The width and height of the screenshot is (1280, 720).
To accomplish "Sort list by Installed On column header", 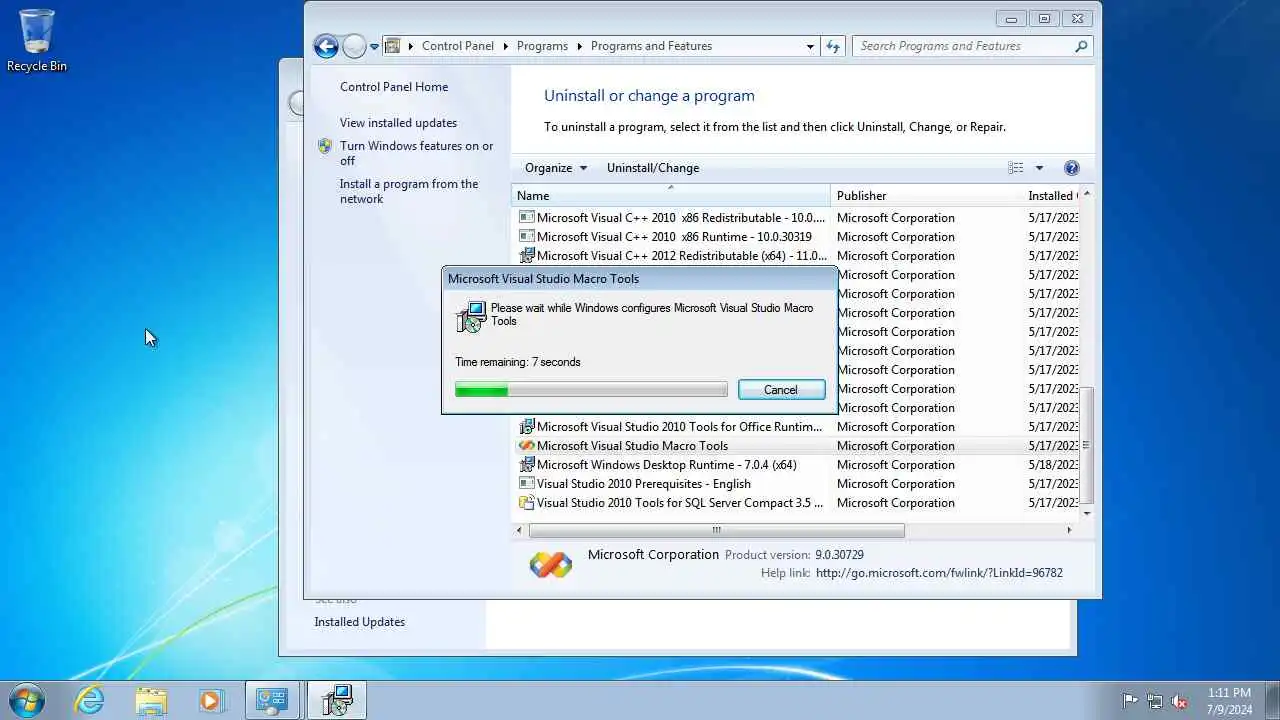I will [x=1051, y=196].
